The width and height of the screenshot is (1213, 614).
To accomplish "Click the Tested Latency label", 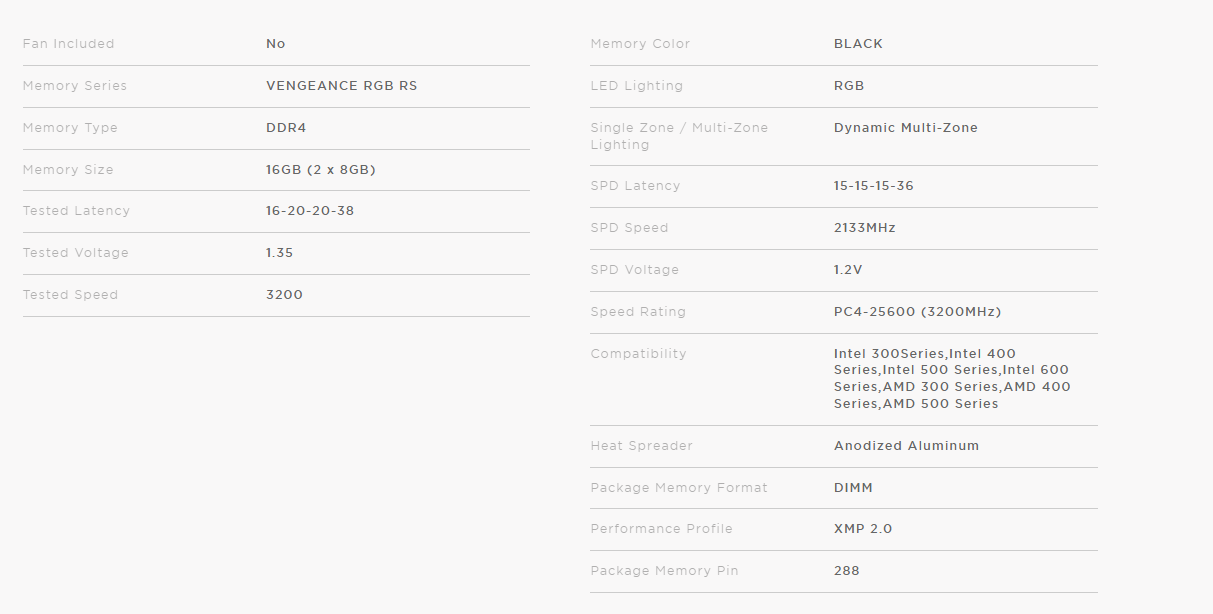I will 76,211.
